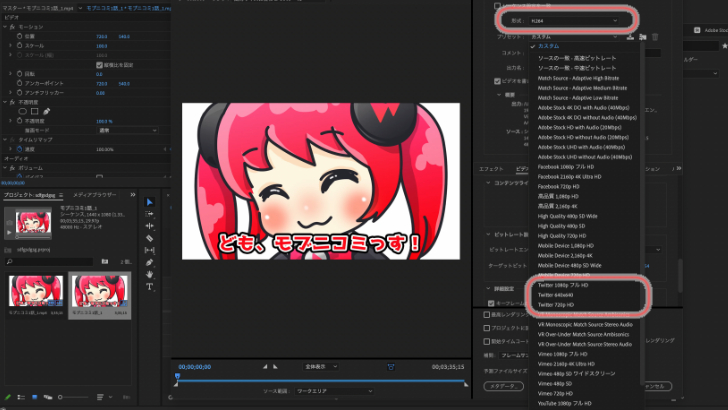Choose Facebook 1080p フル HD preset
728x410 pixels.
pyautogui.click(x=566, y=167)
